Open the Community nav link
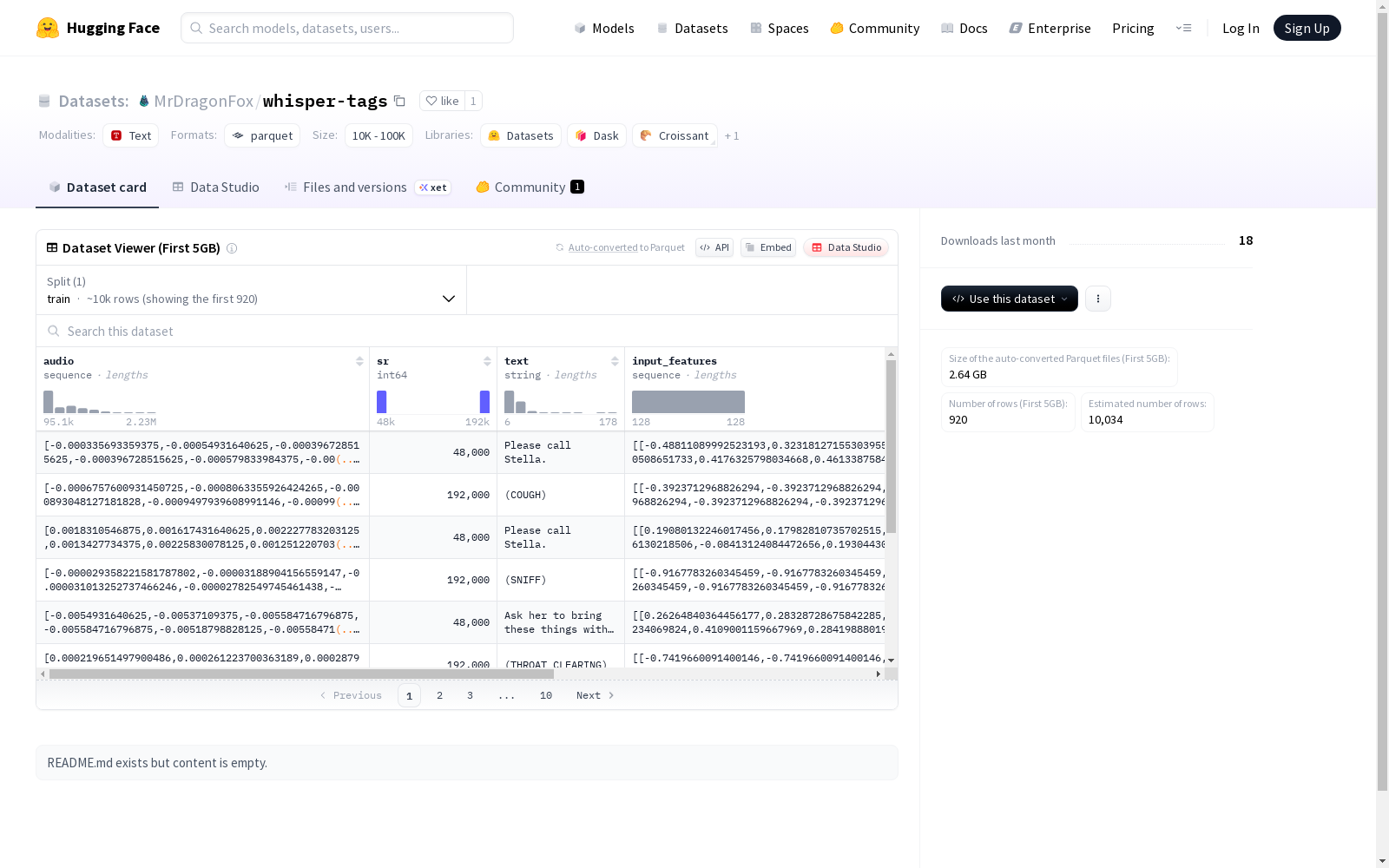 pos(875,28)
